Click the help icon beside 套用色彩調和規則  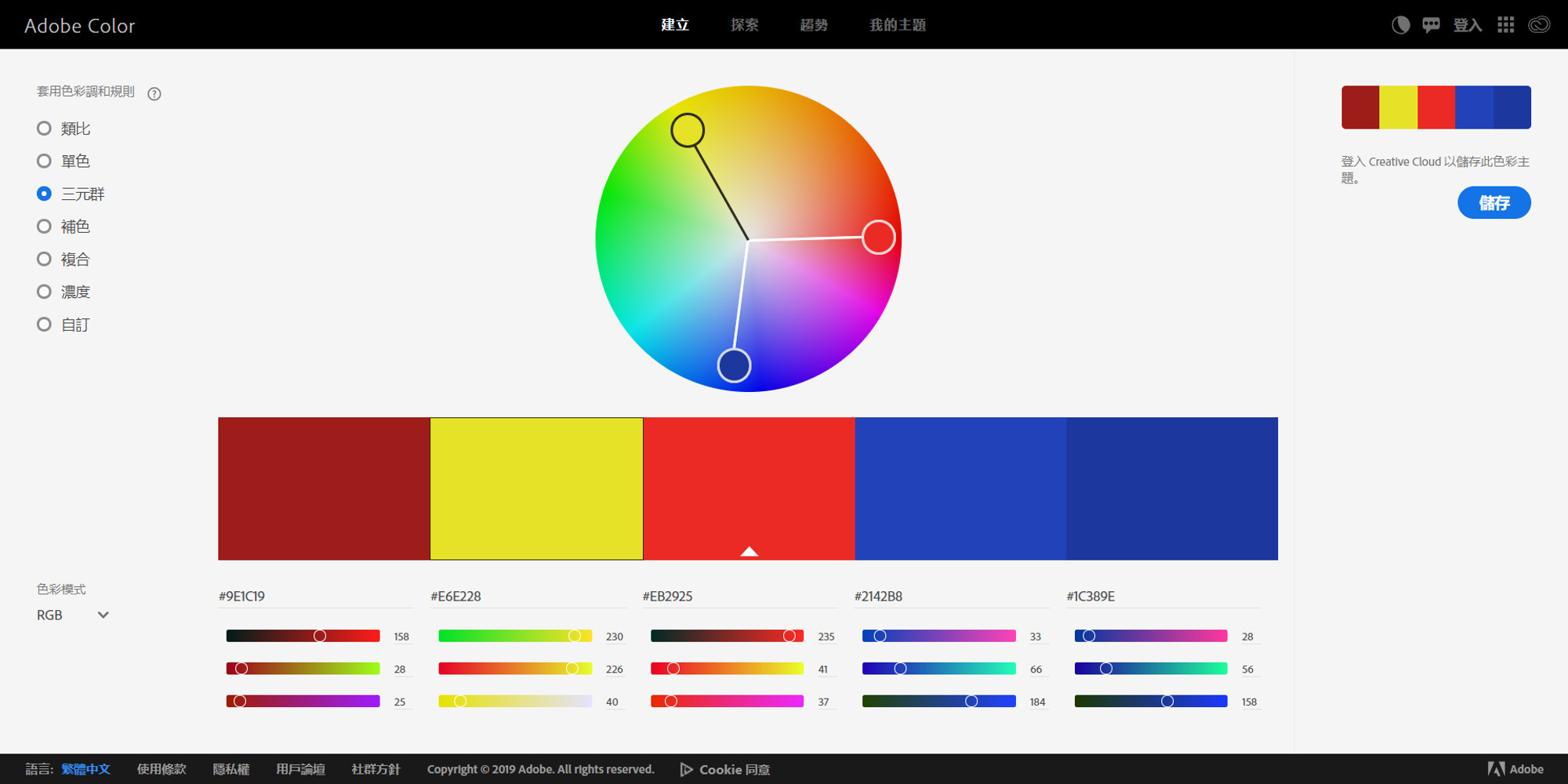154,93
